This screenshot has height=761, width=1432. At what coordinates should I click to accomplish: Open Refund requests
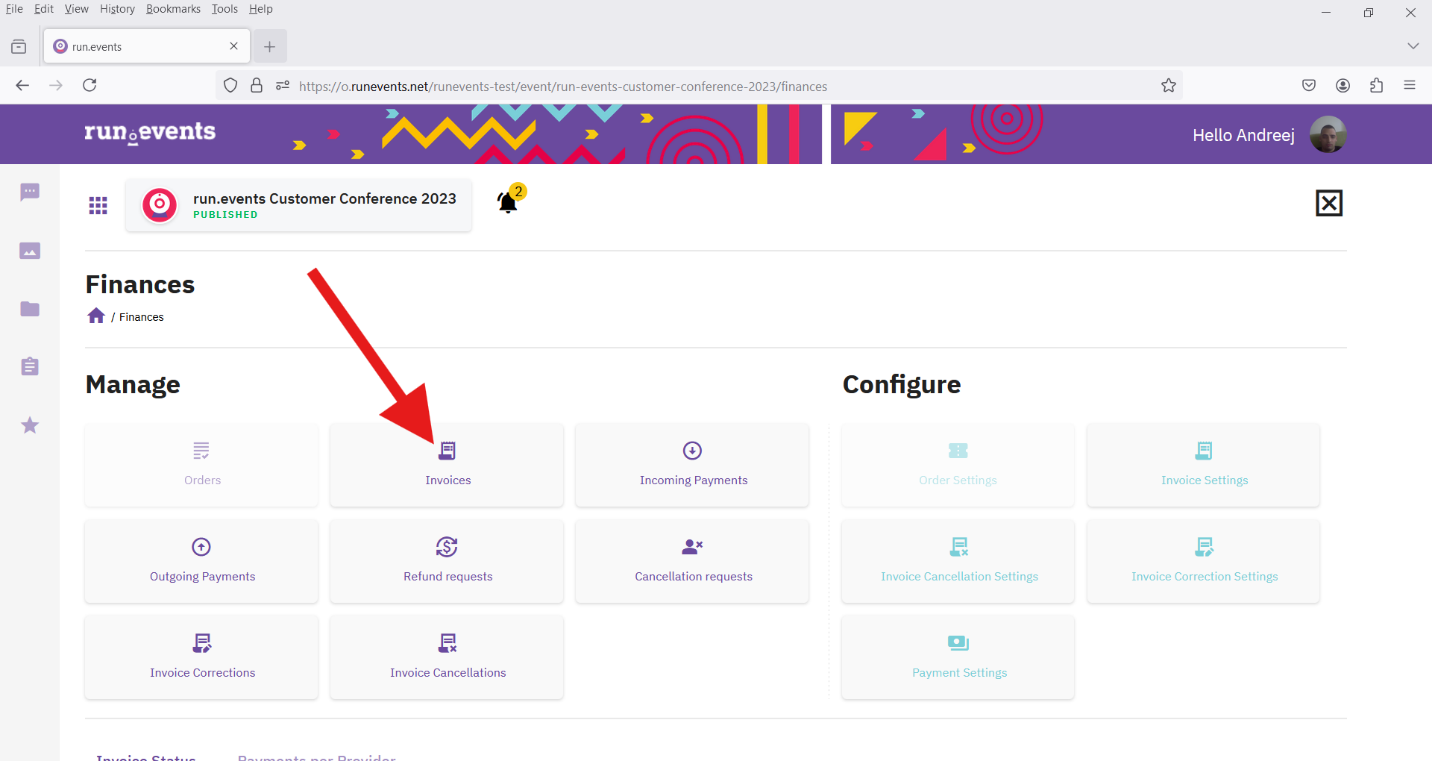click(447, 561)
